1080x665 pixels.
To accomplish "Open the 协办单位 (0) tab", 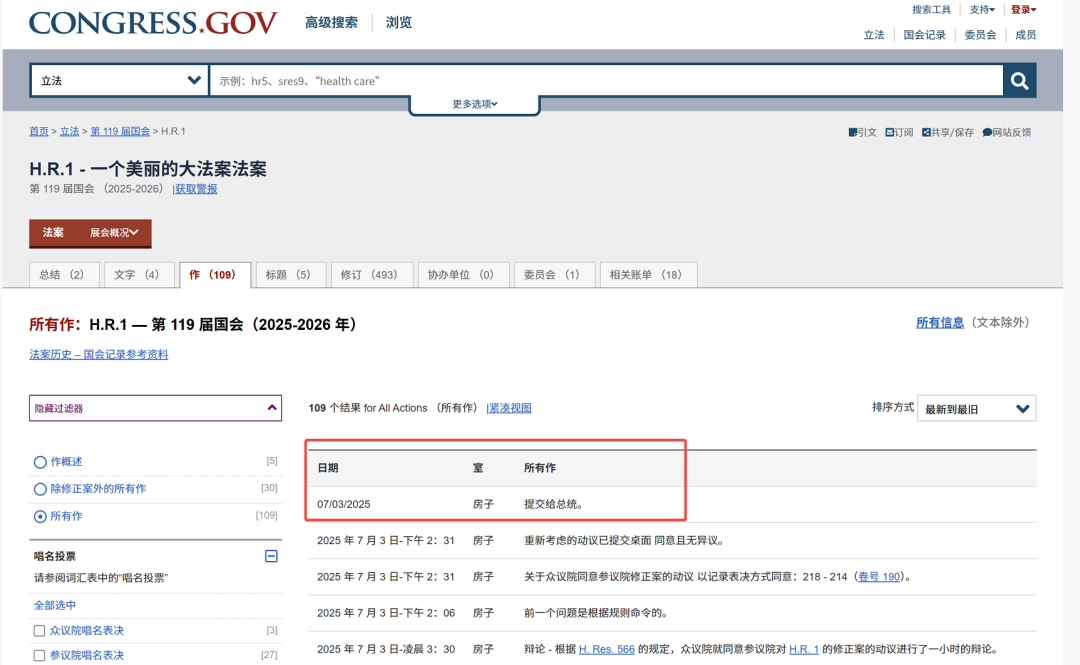I will [x=464, y=275].
